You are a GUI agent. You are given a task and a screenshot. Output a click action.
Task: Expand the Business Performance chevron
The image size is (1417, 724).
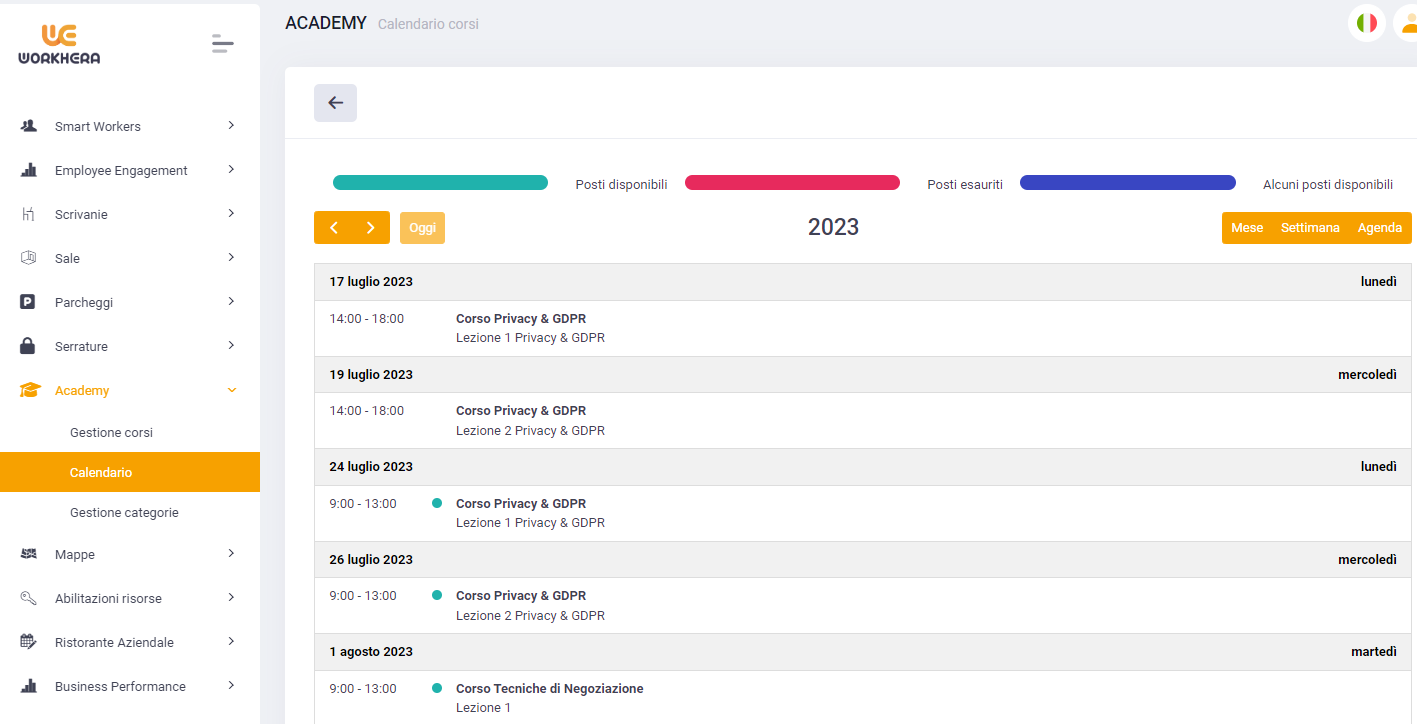tap(231, 686)
